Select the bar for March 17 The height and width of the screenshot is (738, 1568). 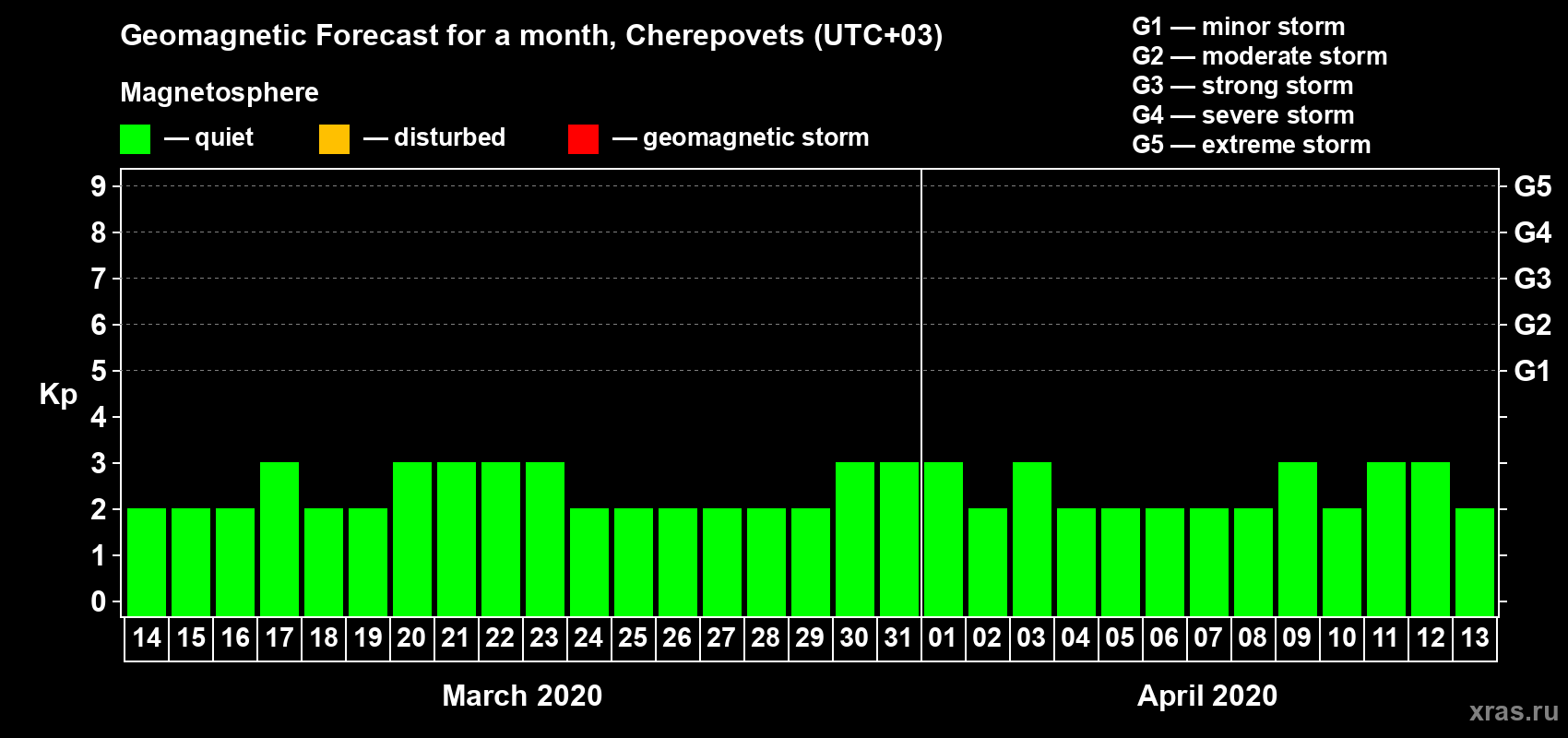[279, 539]
